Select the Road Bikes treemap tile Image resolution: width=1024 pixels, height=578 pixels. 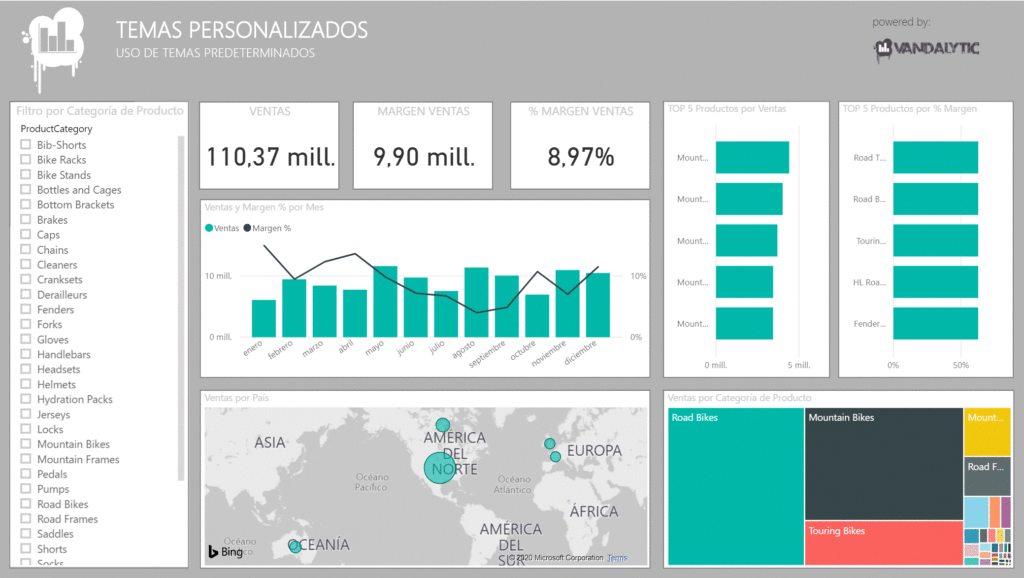coord(735,486)
